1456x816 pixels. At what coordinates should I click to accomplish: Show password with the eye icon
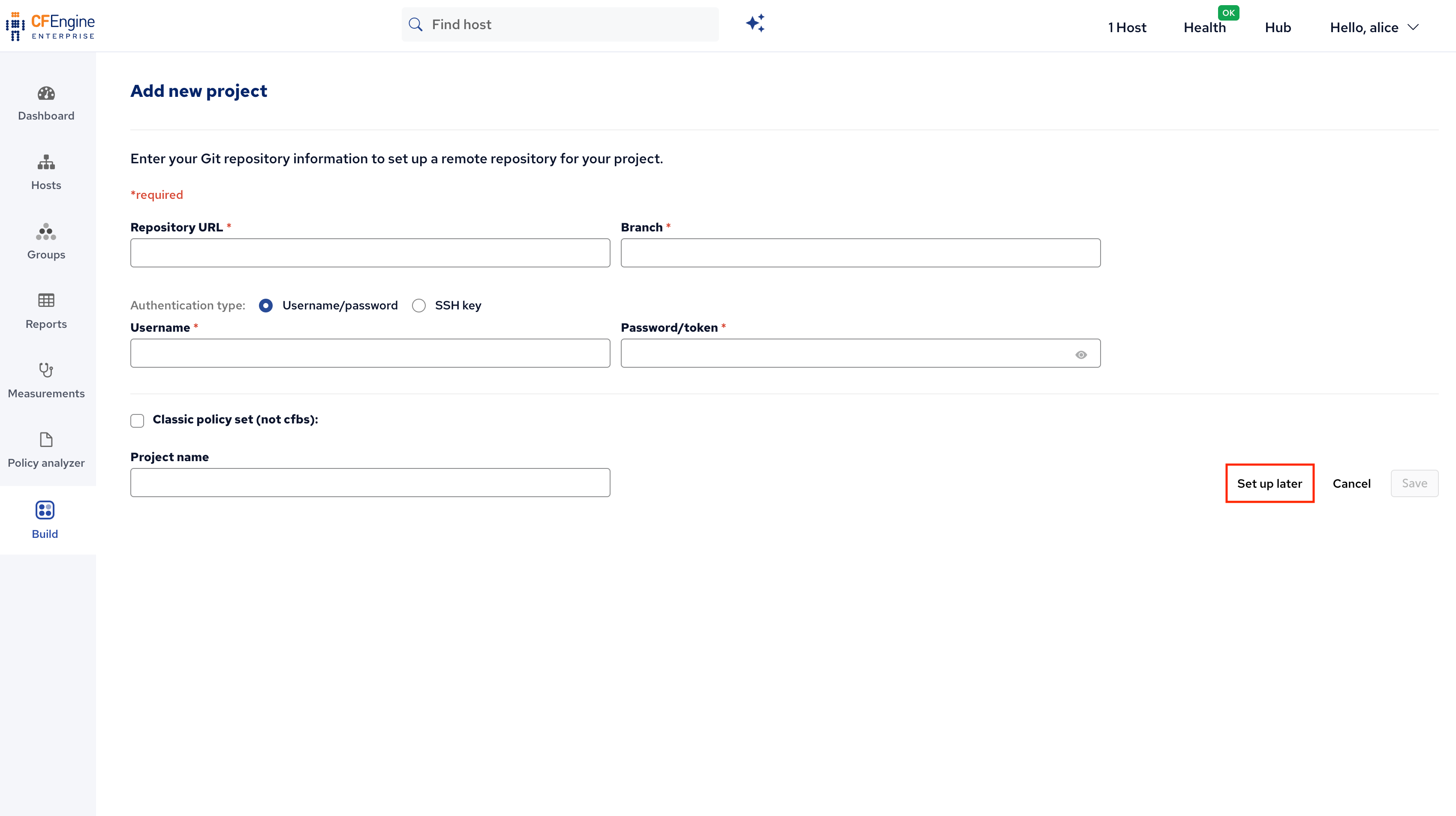(1081, 355)
